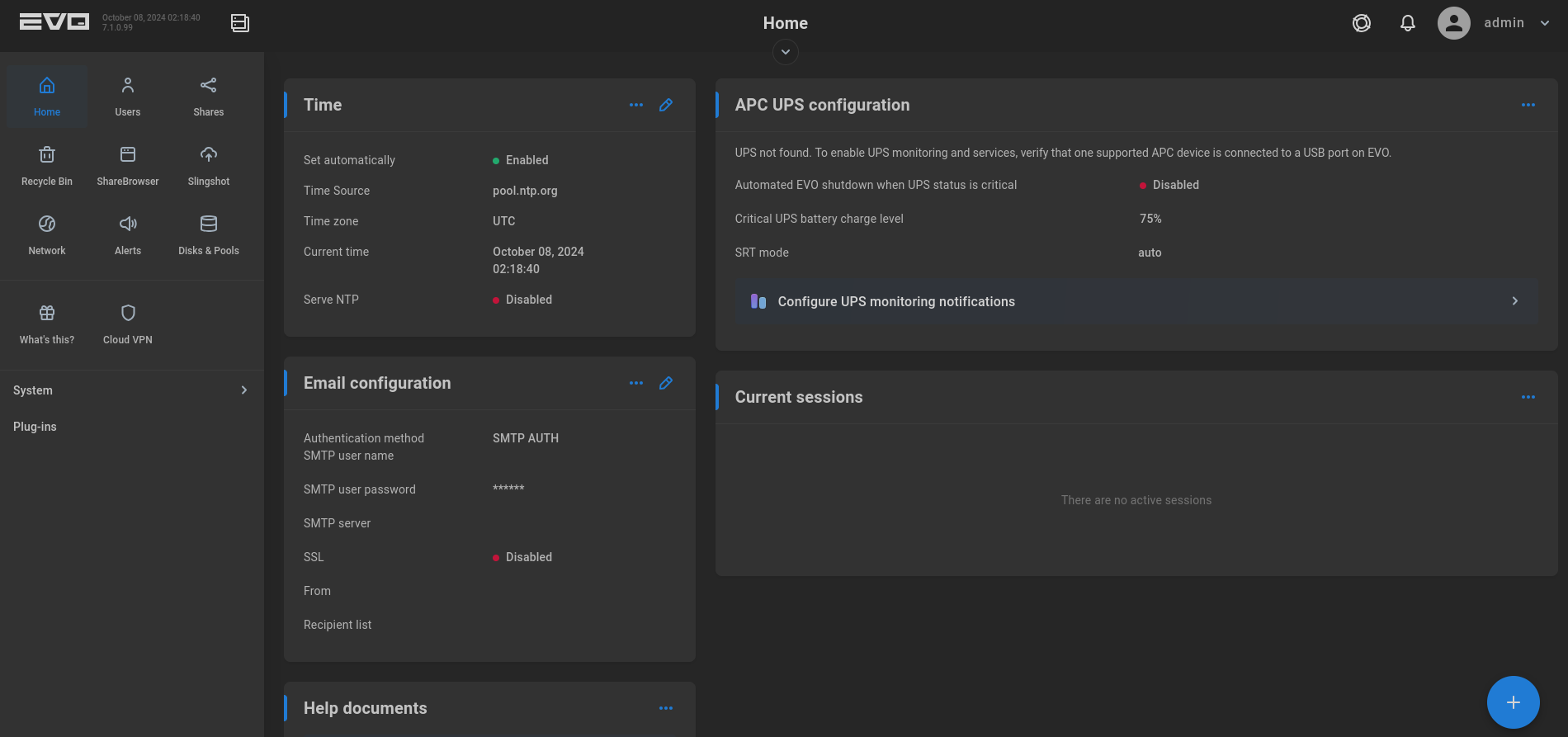Click the SSL Disabled status
Viewport: 1568px width, 737px height.
(x=522, y=557)
